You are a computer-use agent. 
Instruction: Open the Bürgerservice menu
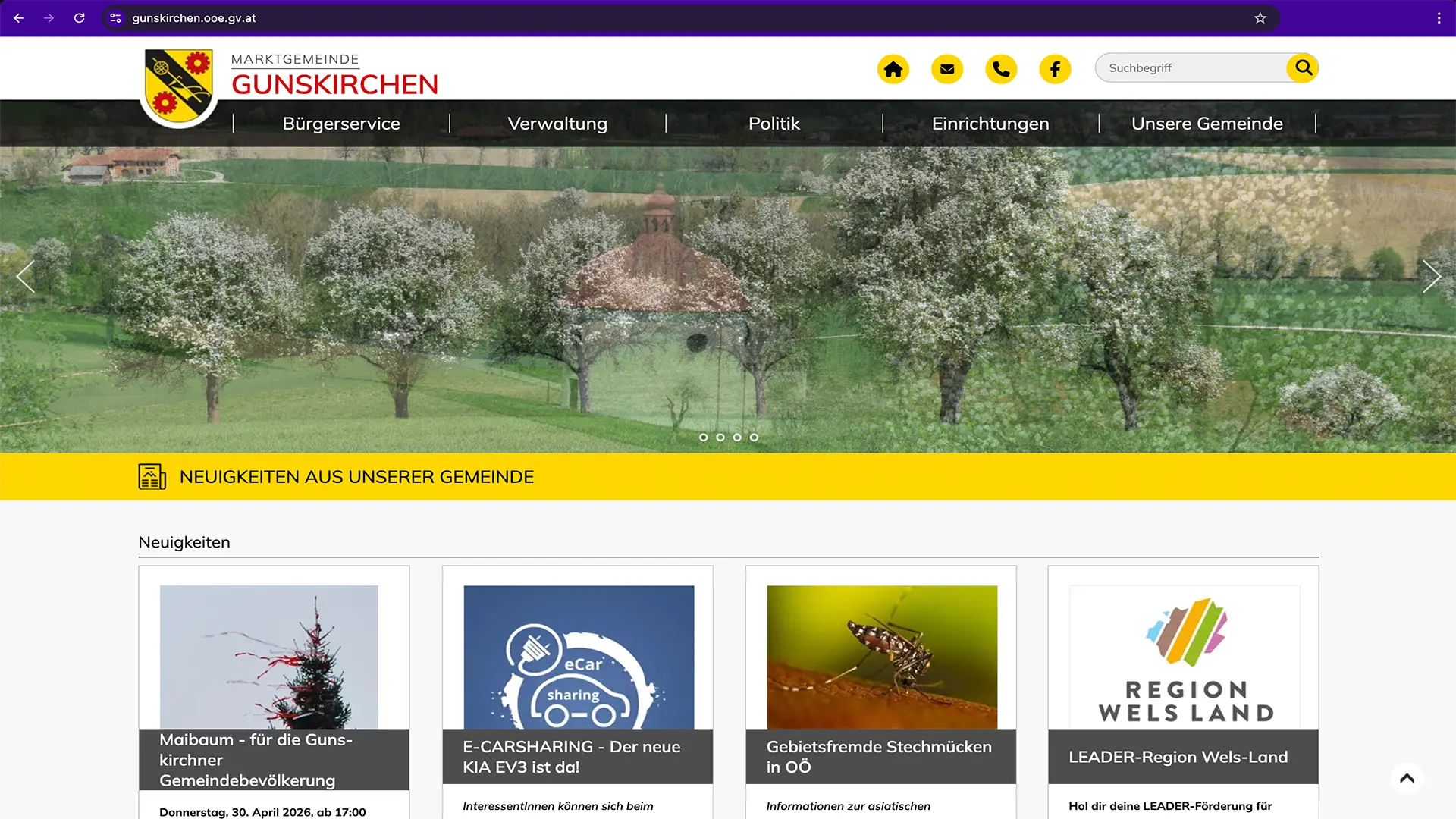click(x=341, y=124)
